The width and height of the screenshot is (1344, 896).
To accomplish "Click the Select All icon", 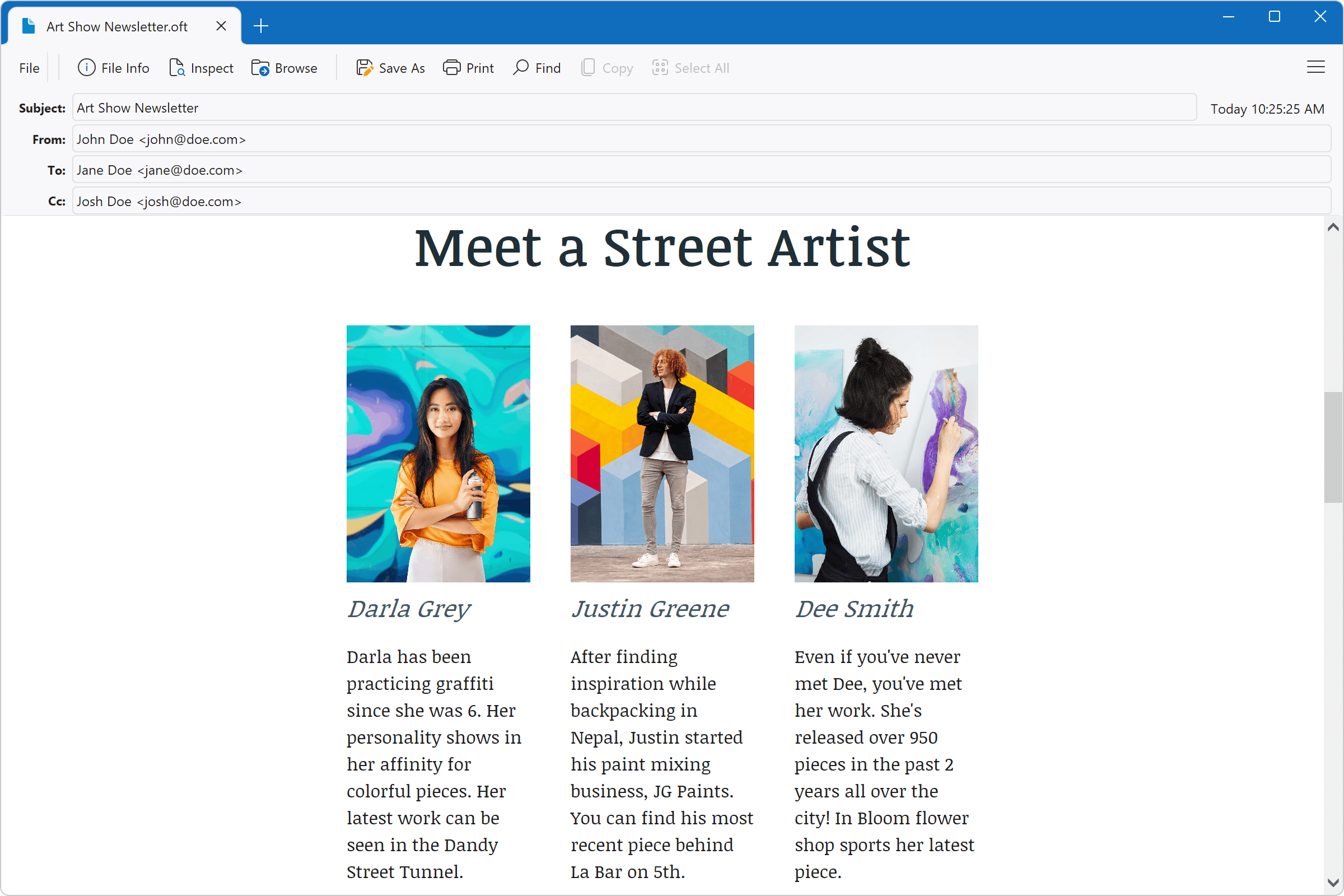I will [x=660, y=68].
